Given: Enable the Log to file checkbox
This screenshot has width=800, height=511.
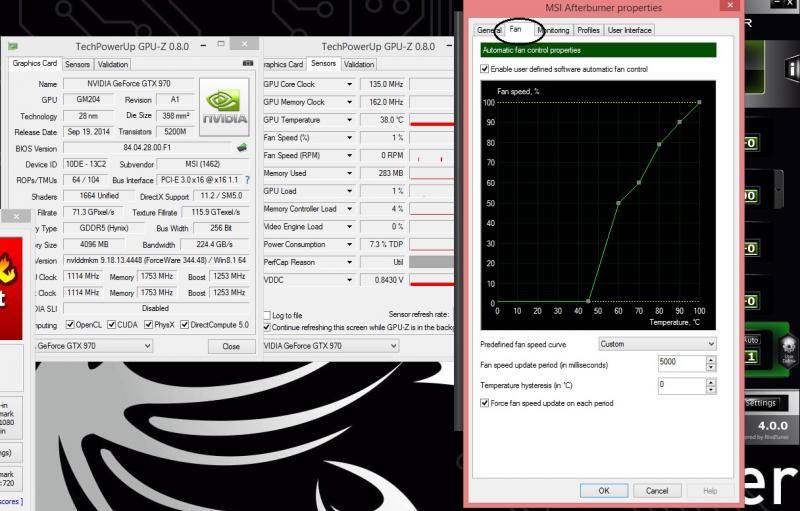Looking at the screenshot, I should click(x=267, y=315).
